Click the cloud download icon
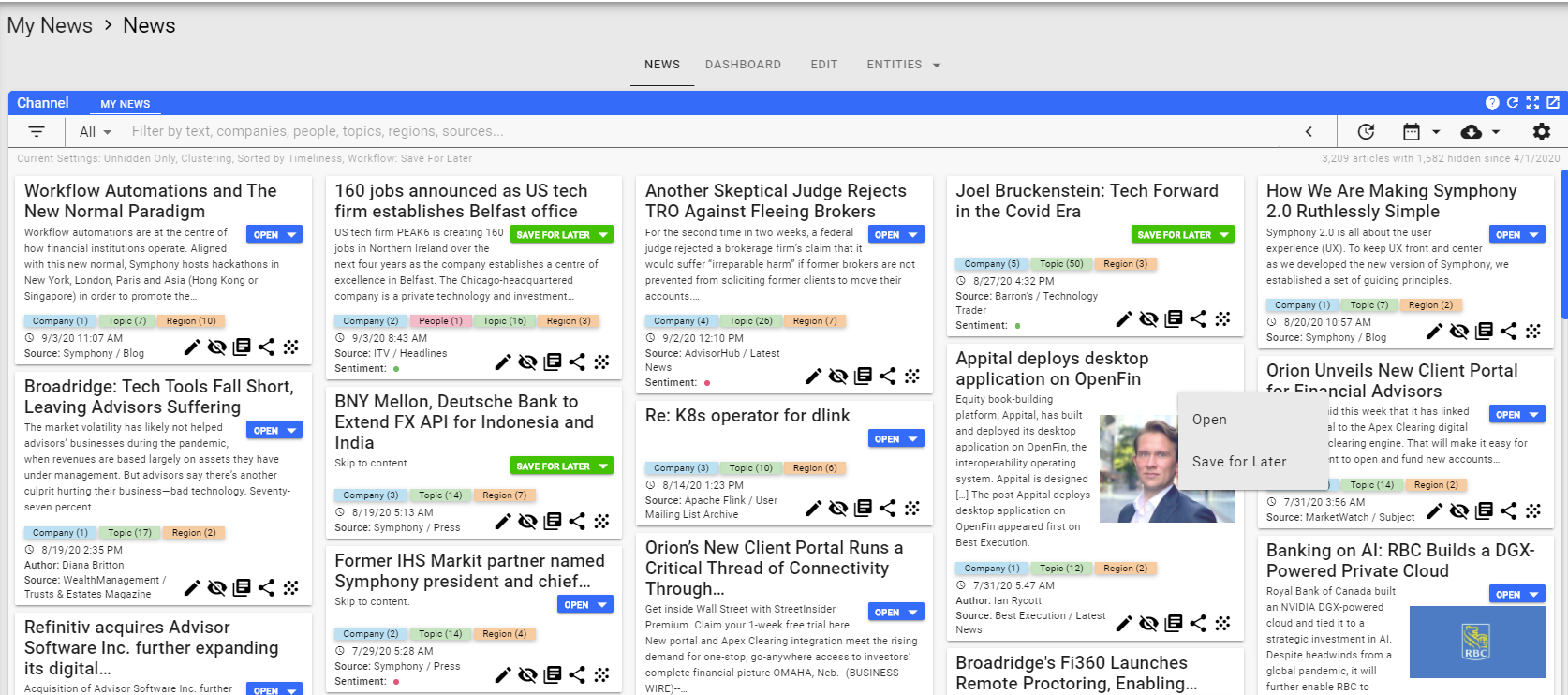Screen dimensions: 1568x695 1472,132
